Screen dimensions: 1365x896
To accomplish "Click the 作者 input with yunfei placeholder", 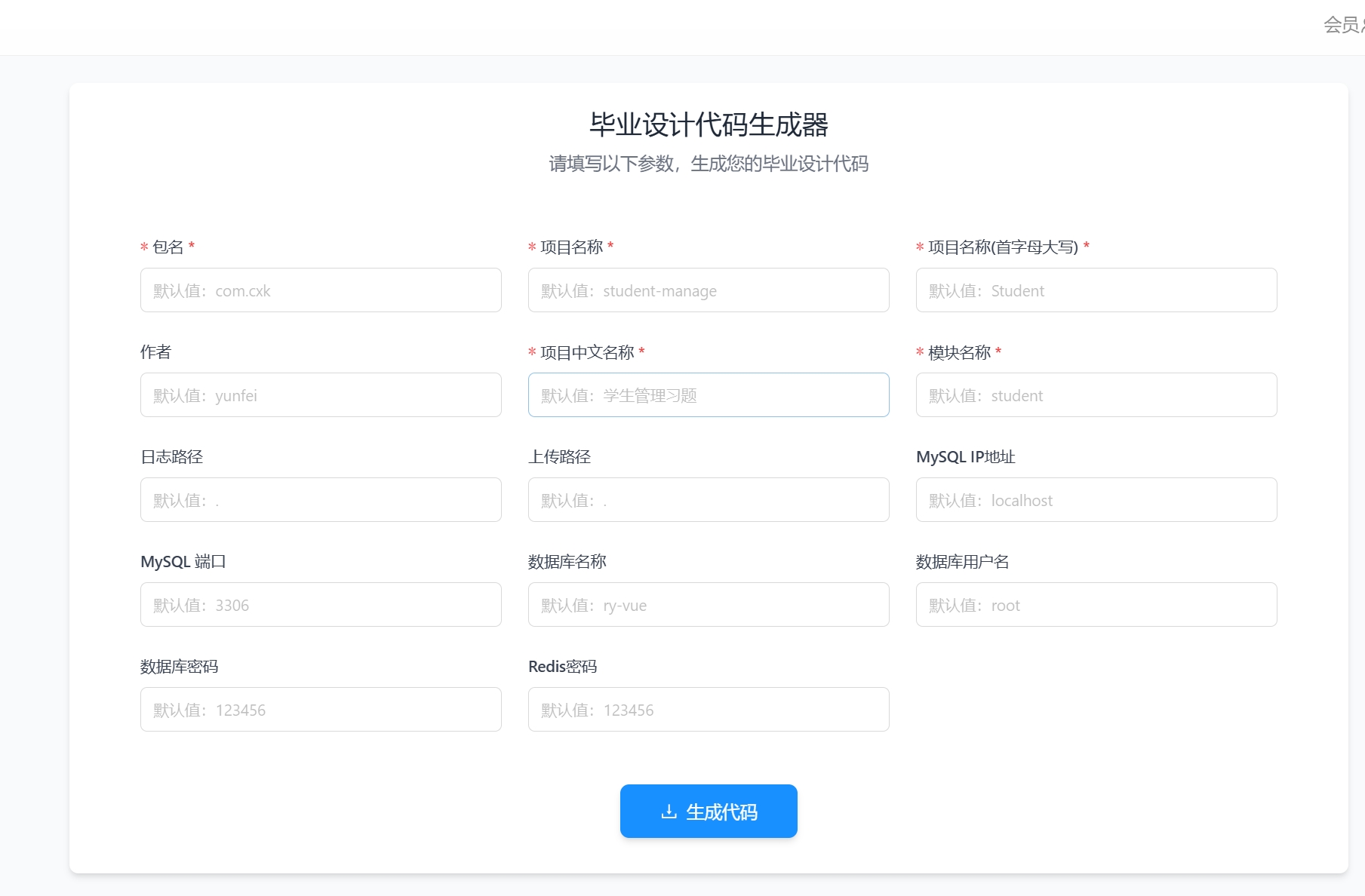I will [321, 395].
